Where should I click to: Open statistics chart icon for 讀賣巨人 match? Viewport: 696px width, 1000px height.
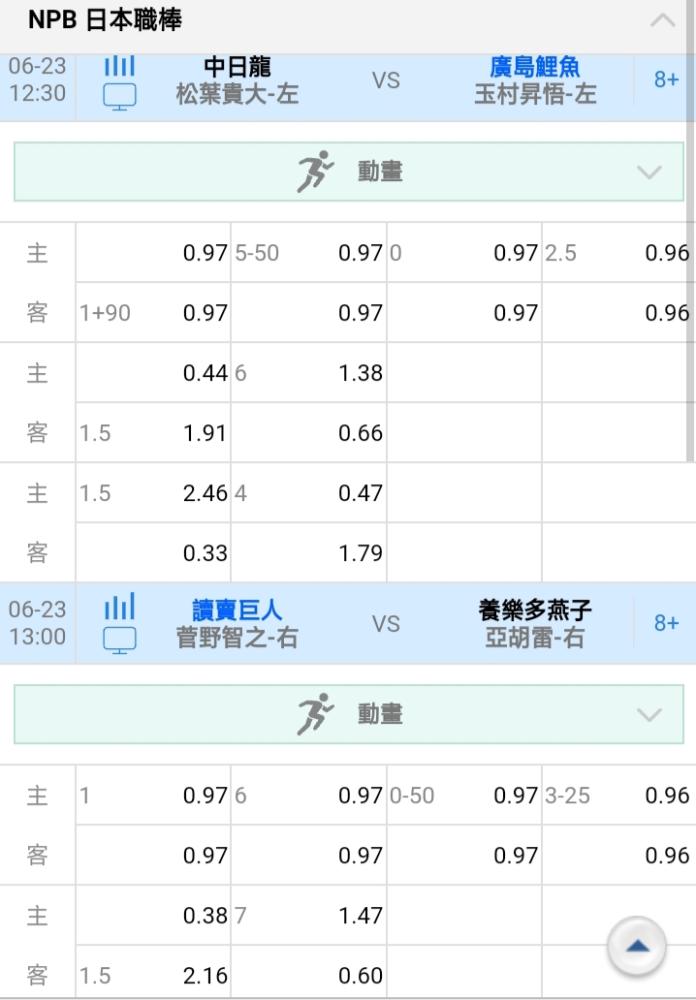(119, 607)
